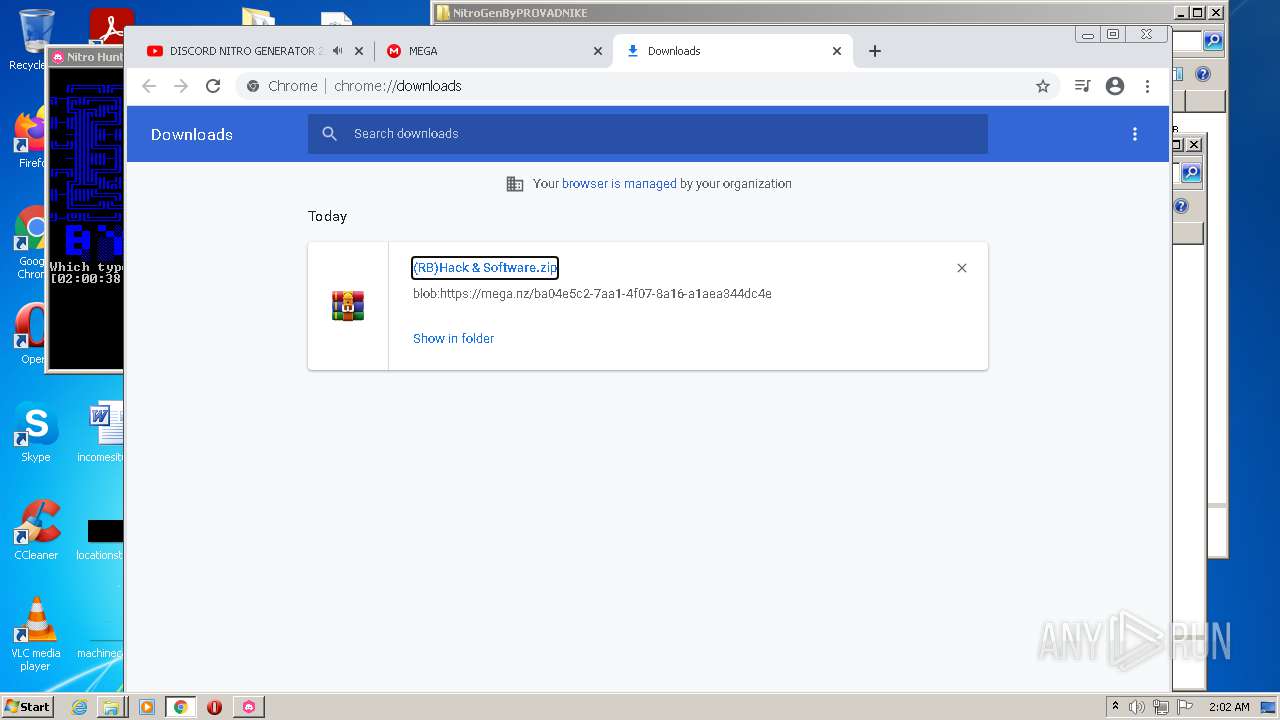Click the magnifier icon in Search downloads
Viewport: 1280px width, 720px height.
click(x=330, y=134)
